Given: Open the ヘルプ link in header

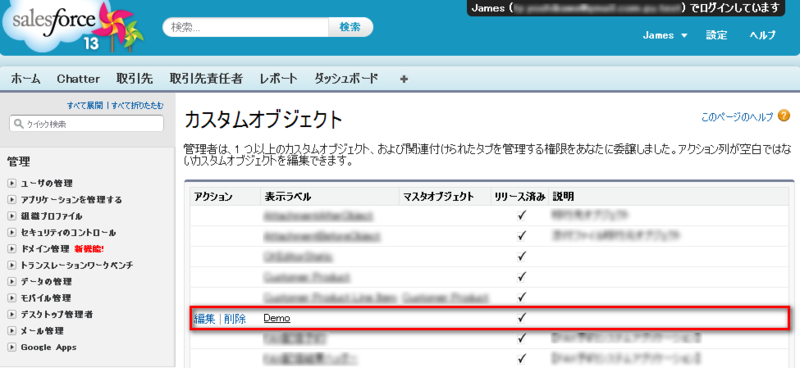Looking at the screenshot, I should pos(762,35).
